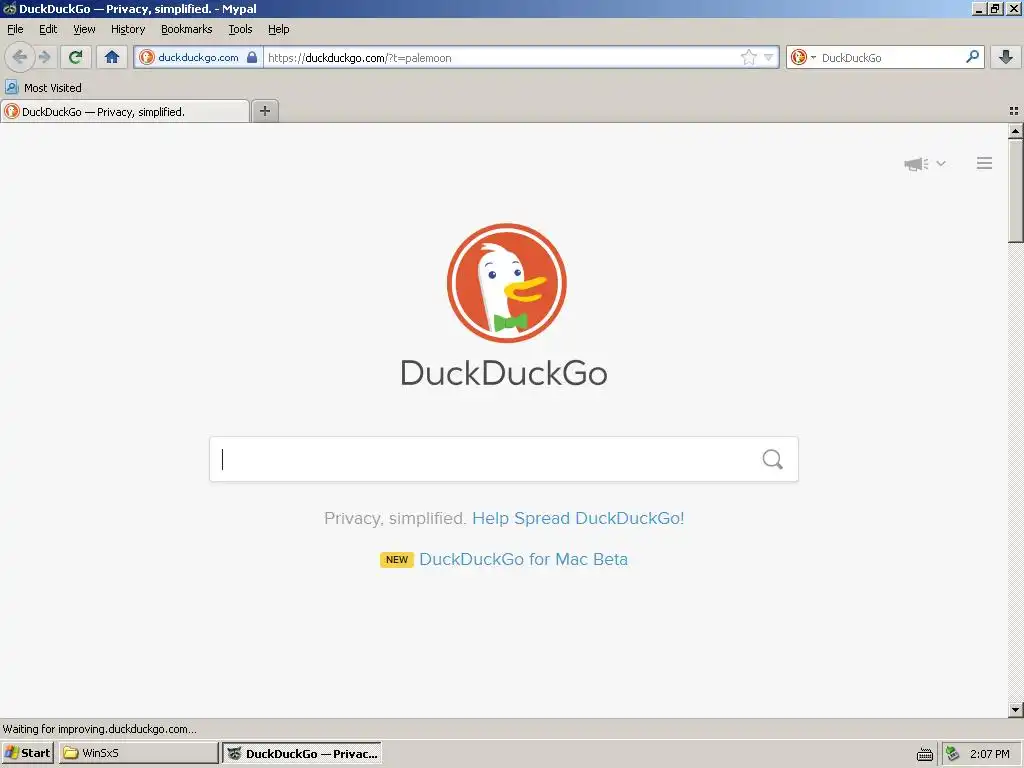Image resolution: width=1024 pixels, height=768 pixels.
Task: Open the Downloads arrow button
Action: tap(1006, 57)
